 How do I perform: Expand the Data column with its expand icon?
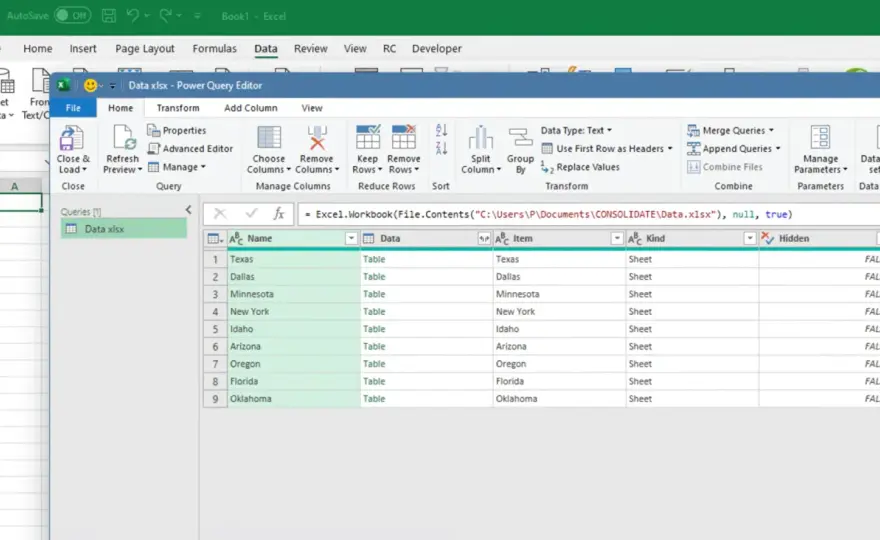[484, 239]
